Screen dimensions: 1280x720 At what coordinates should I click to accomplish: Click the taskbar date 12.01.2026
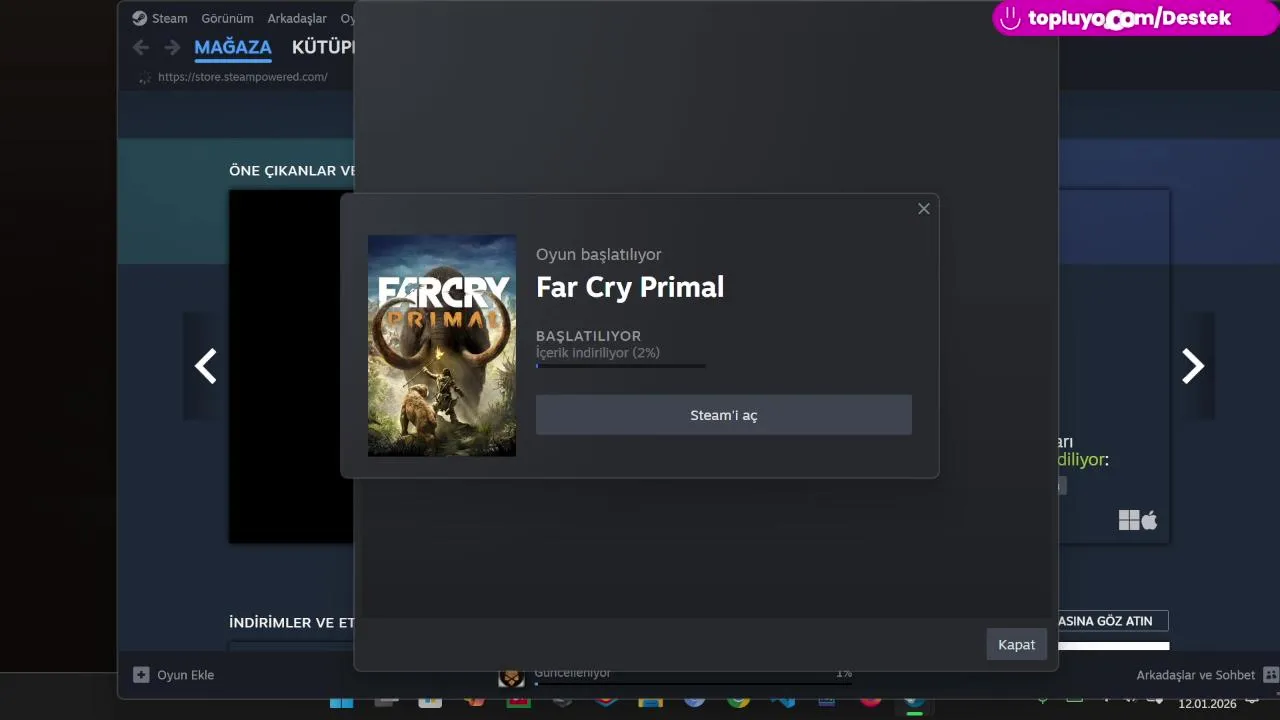click(1207, 704)
